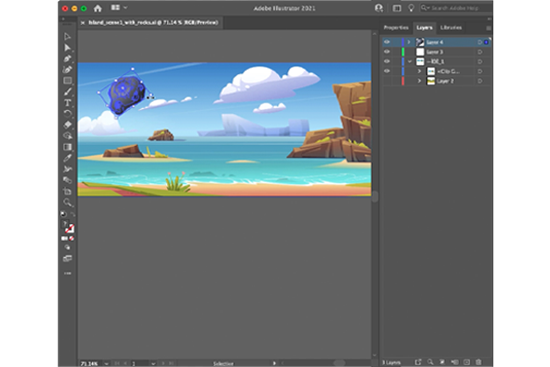
Task: Choose the Paintbrush tool
Action: point(67,92)
